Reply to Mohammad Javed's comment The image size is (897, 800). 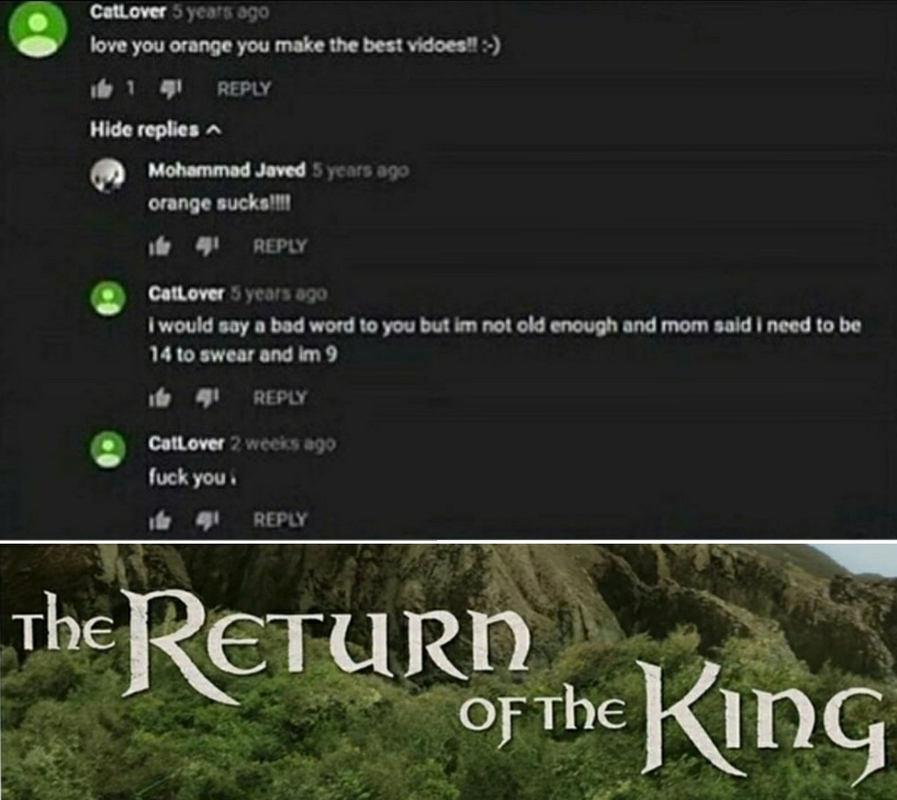[x=280, y=246]
